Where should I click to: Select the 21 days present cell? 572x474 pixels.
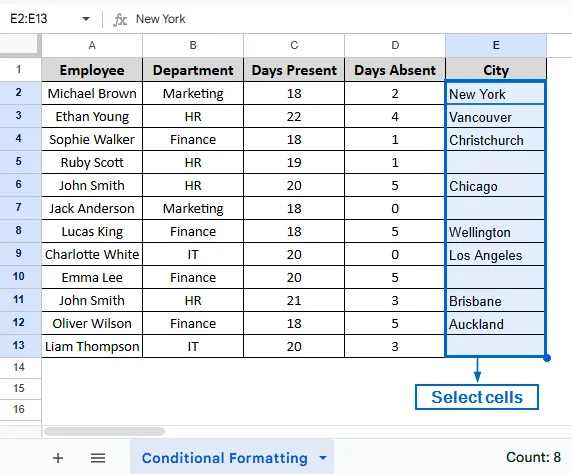tap(294, 300)
